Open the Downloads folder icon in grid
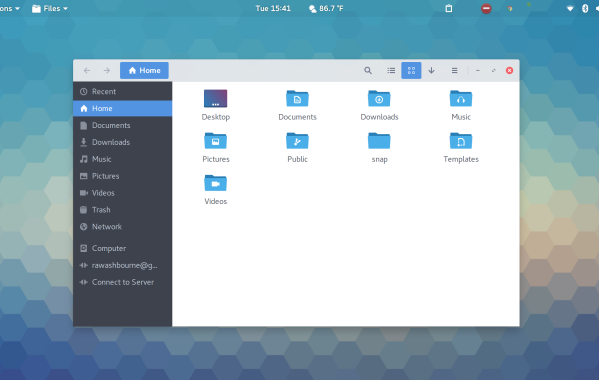This screenshot has height=380, width=599. pyautogui.click(x=379, y=99)
